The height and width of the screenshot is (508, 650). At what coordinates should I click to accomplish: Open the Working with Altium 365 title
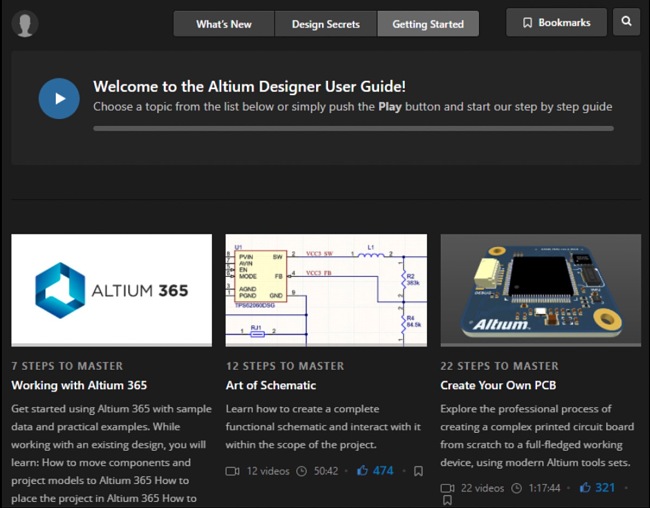pos(79,385)
